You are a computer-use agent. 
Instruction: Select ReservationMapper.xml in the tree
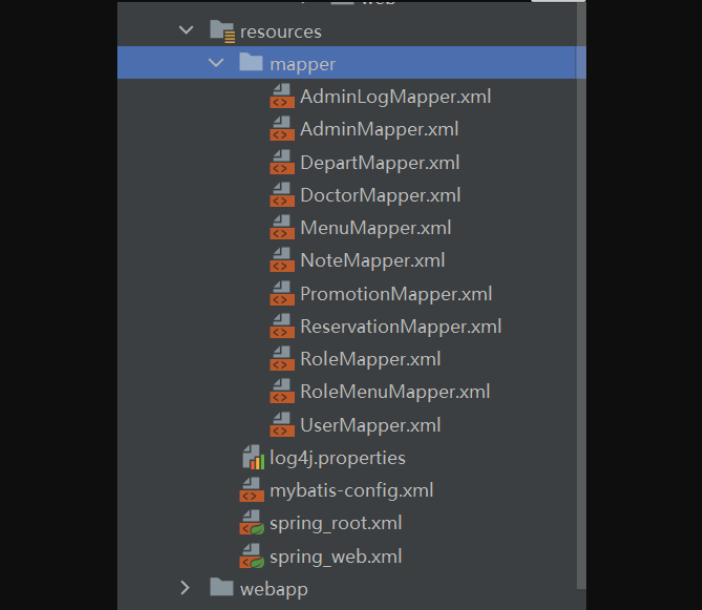[400, 327]
